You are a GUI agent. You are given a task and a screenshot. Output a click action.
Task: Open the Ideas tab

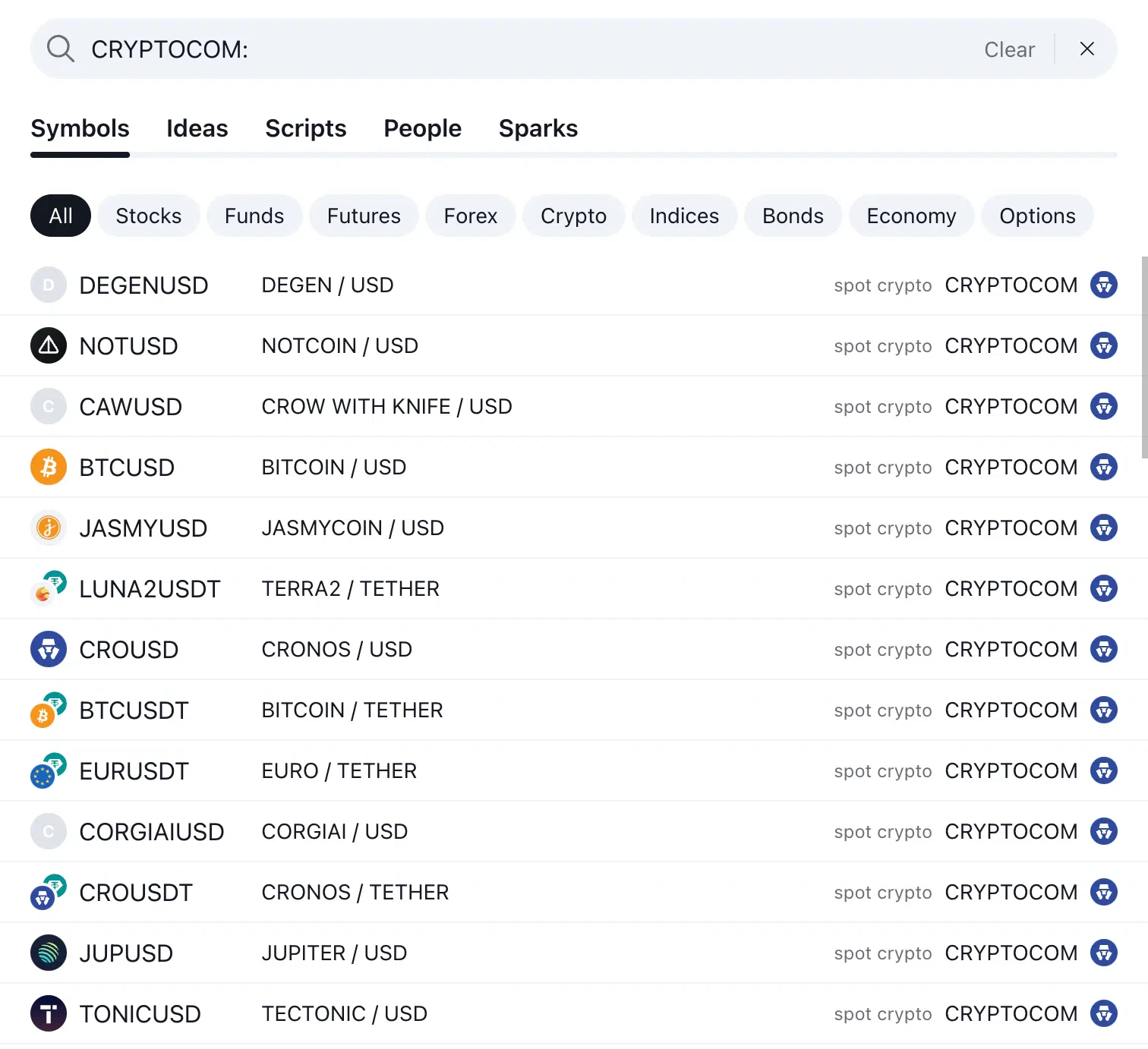pos(197,128)
